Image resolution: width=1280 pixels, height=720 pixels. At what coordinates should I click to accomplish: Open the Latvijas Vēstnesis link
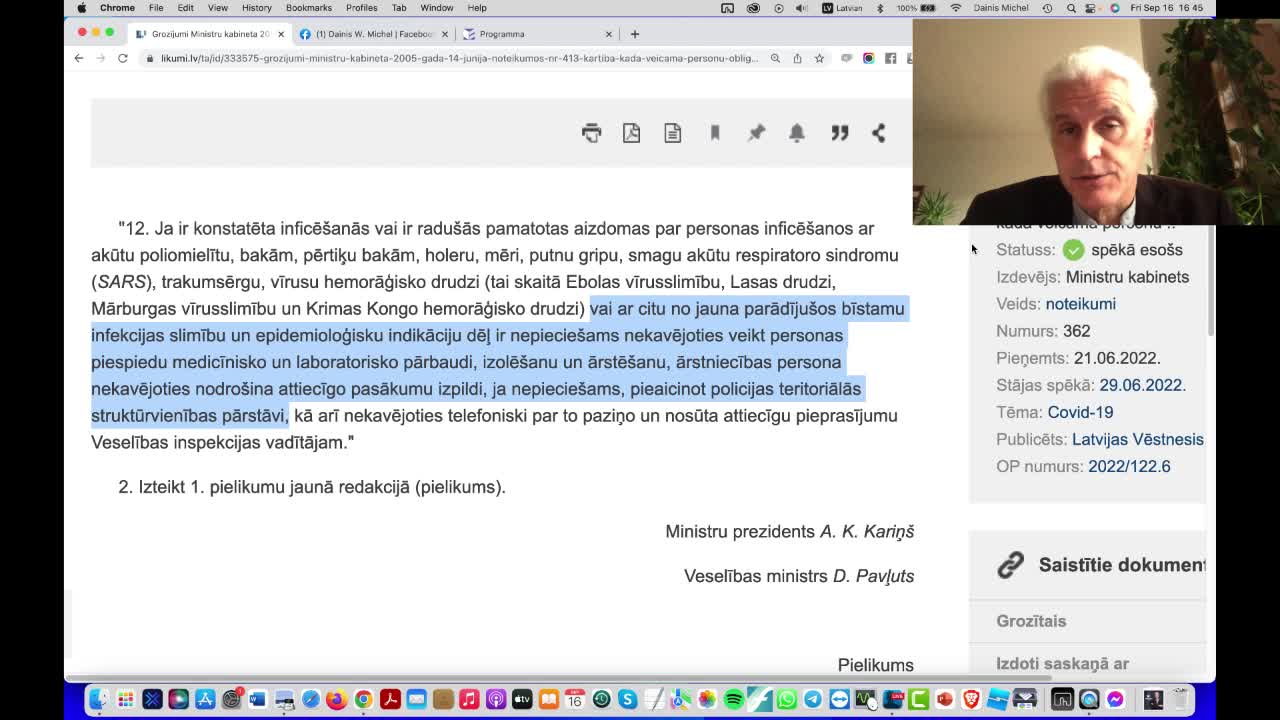click(1138, 439)
